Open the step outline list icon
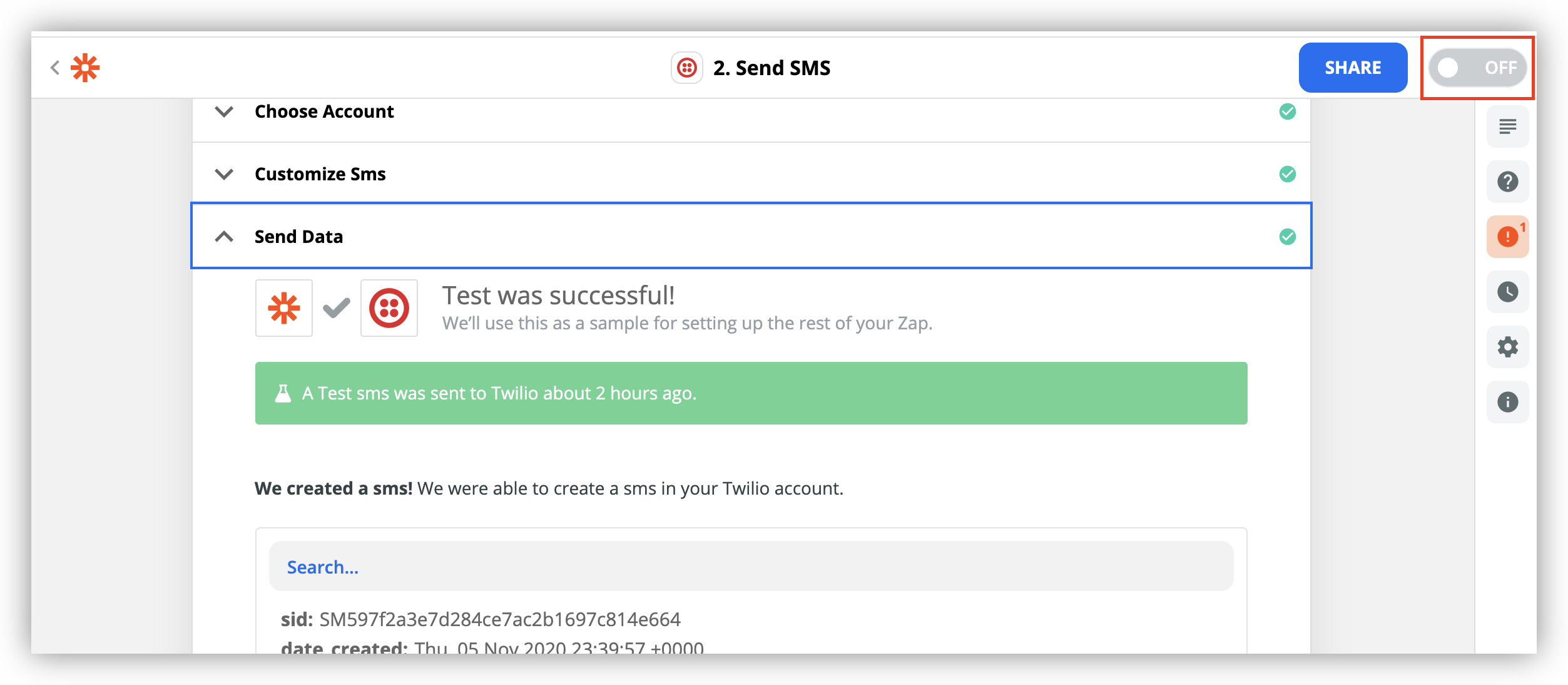The height and width of the screenshot is (685, 1568). pos(1507,127)
